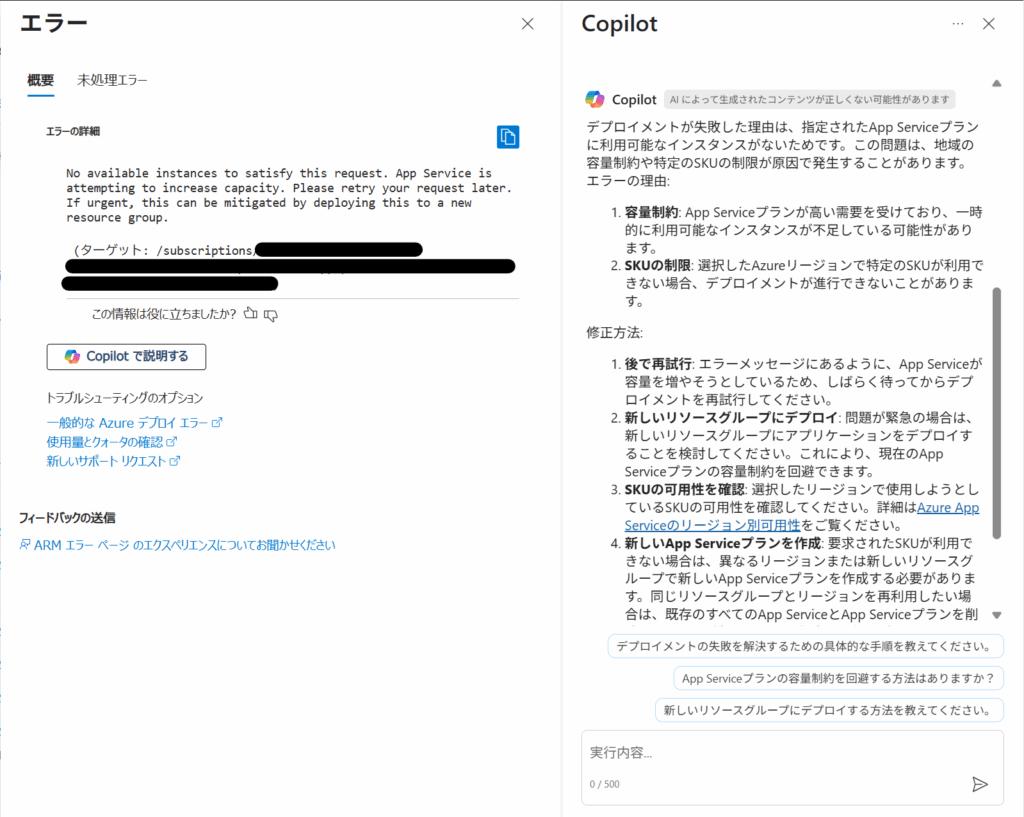1024x817 pixels.
Task: Select the デプロイメントの失敗を解決する suggestion
Action: pos(805,647)
